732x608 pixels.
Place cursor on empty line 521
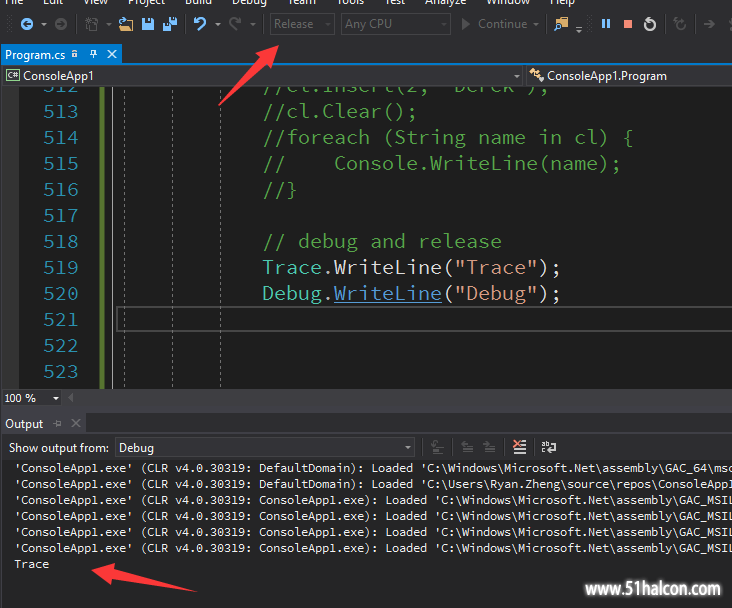(424, 319)
